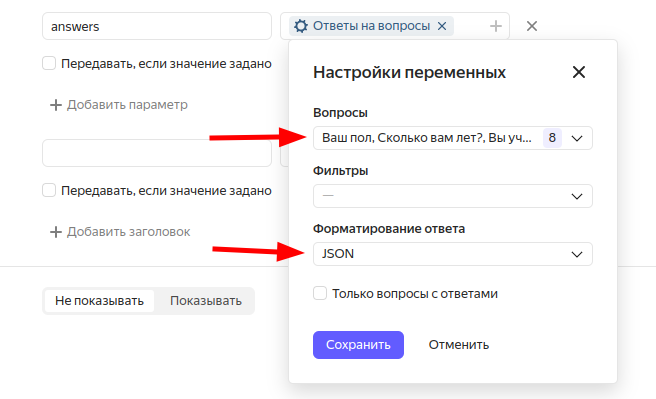The width and height of the screenshot is (656, 399).
Task: Click the gear icon in answers variable chip
Action: 300,26
